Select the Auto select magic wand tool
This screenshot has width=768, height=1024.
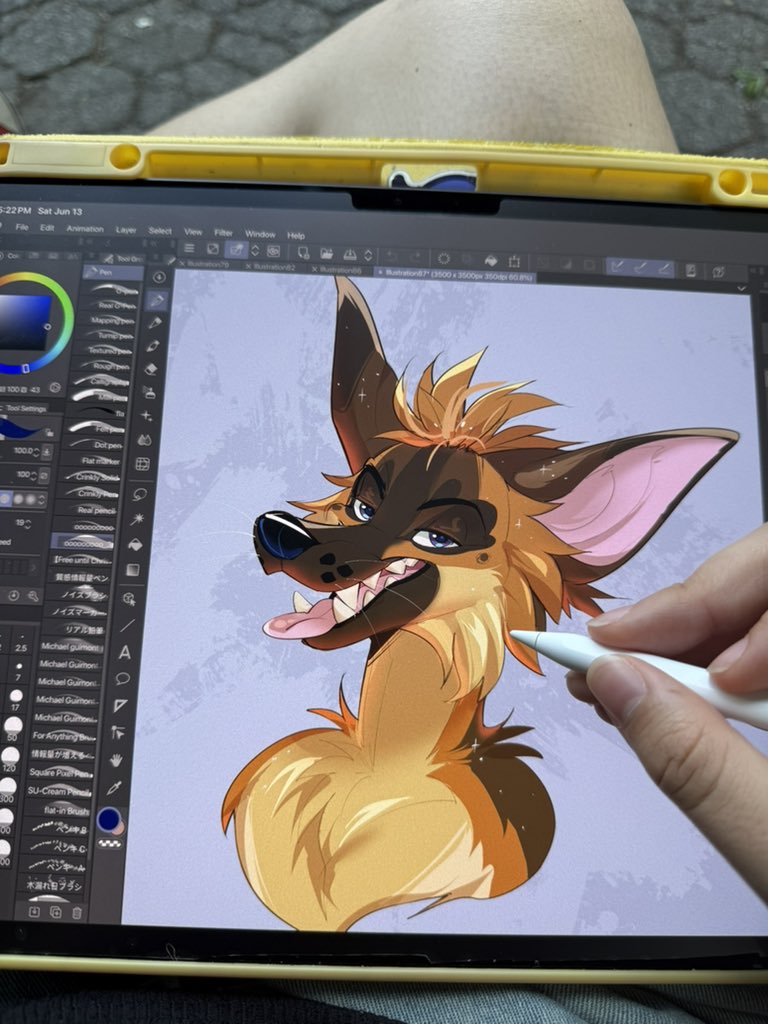point(137,519)
